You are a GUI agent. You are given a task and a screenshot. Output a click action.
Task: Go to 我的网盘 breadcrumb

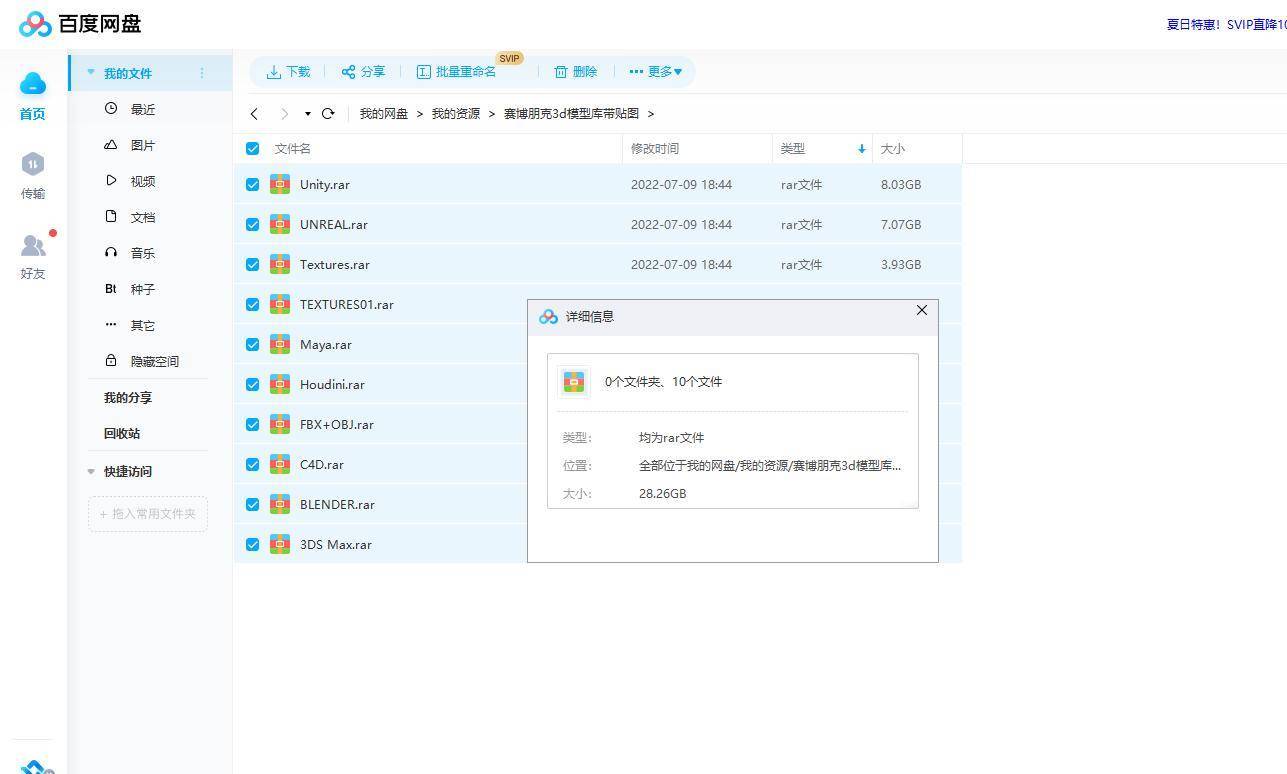(384, 114)
